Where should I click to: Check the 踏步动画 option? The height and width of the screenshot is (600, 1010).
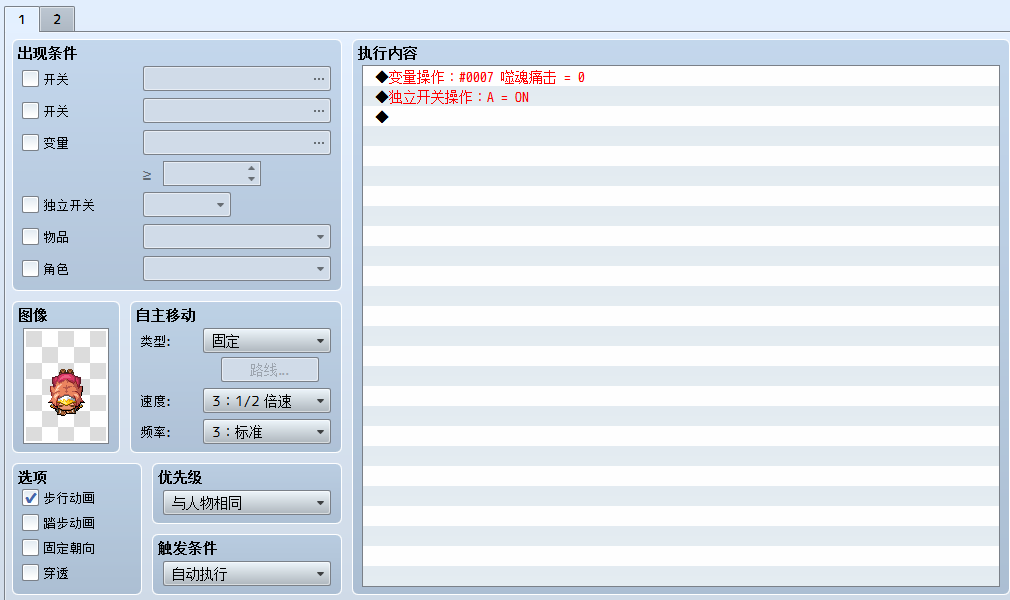30,523
